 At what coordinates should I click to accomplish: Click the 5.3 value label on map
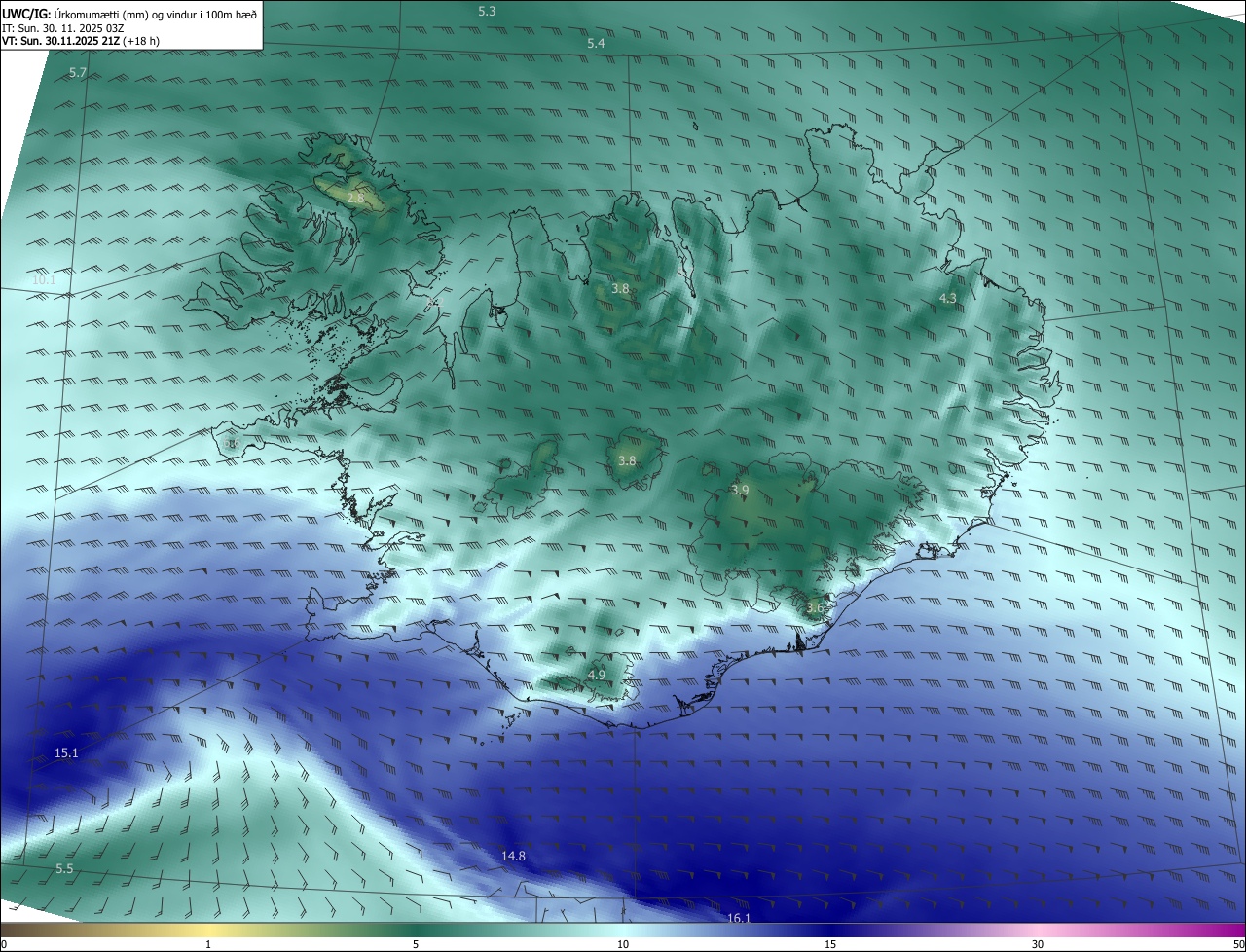pos(487,11)
